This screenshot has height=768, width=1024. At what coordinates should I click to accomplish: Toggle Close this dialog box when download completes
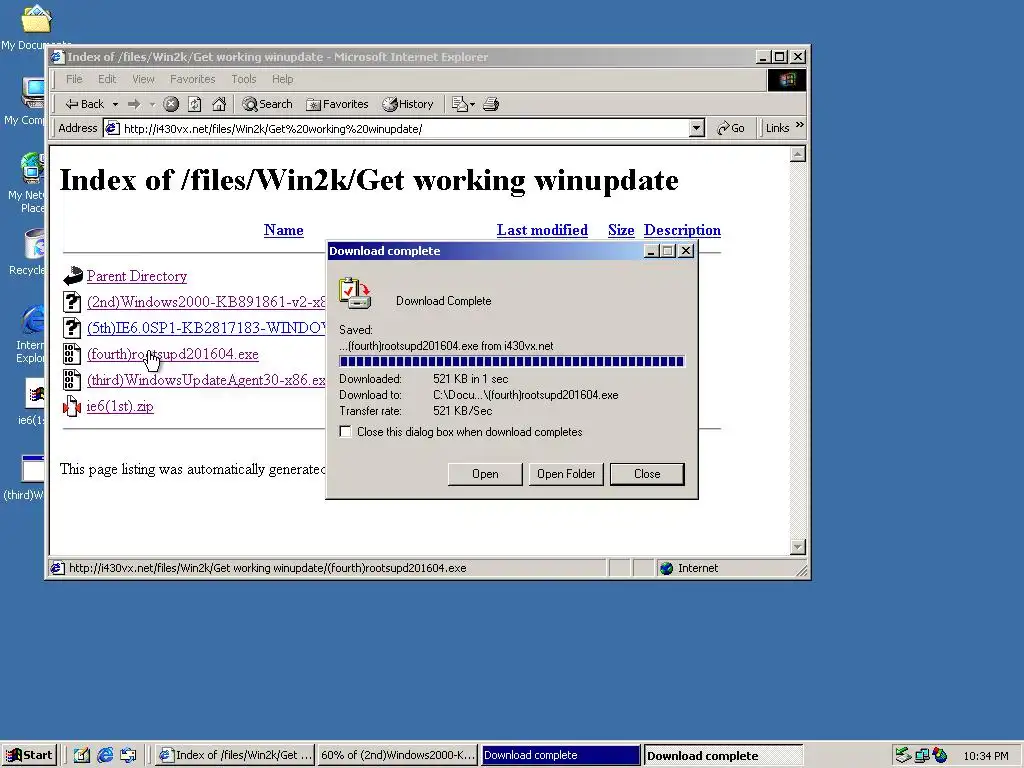pyautogui.click(x=345, y=432)
